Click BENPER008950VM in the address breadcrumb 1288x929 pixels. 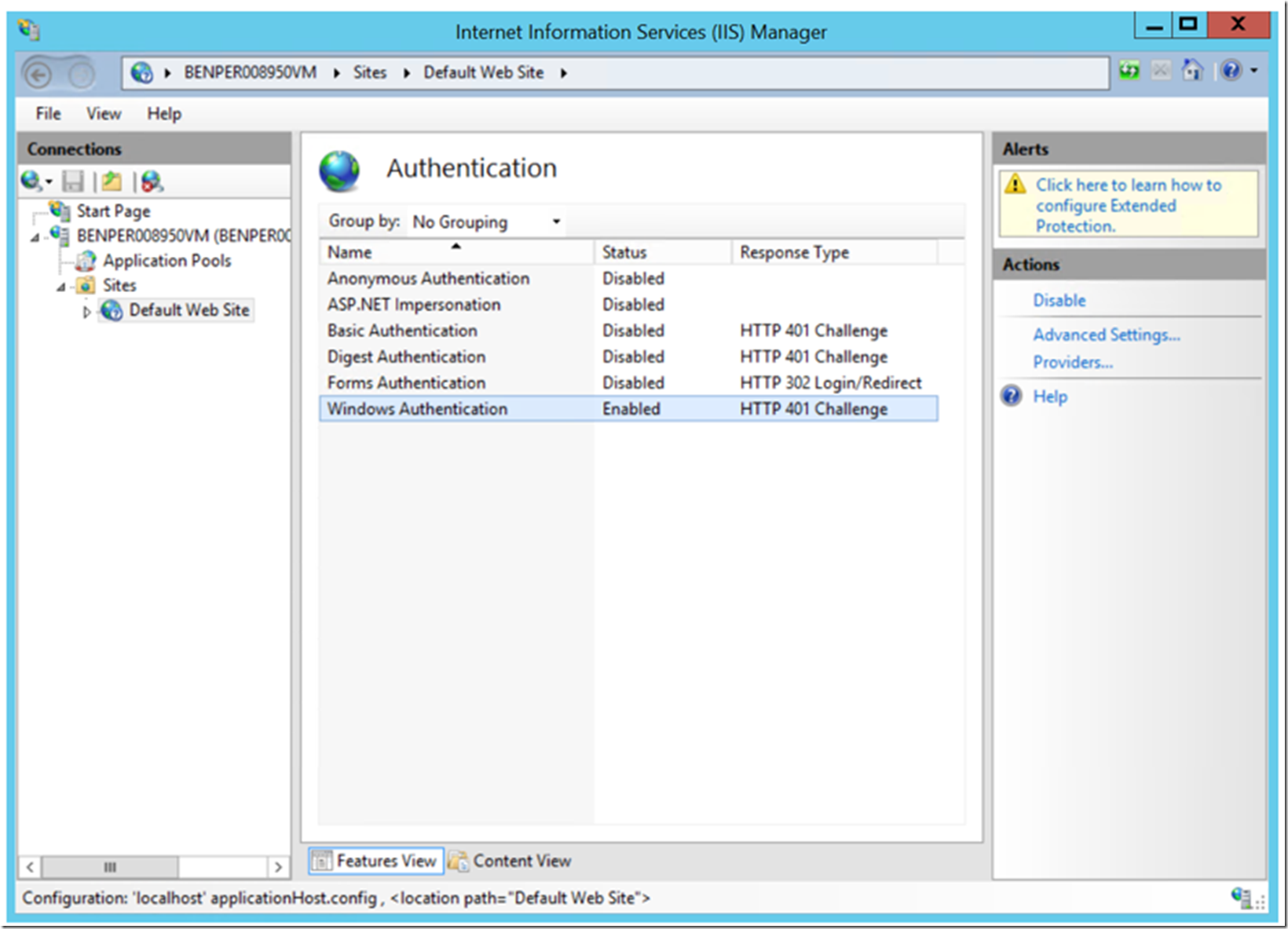point(250,72)
